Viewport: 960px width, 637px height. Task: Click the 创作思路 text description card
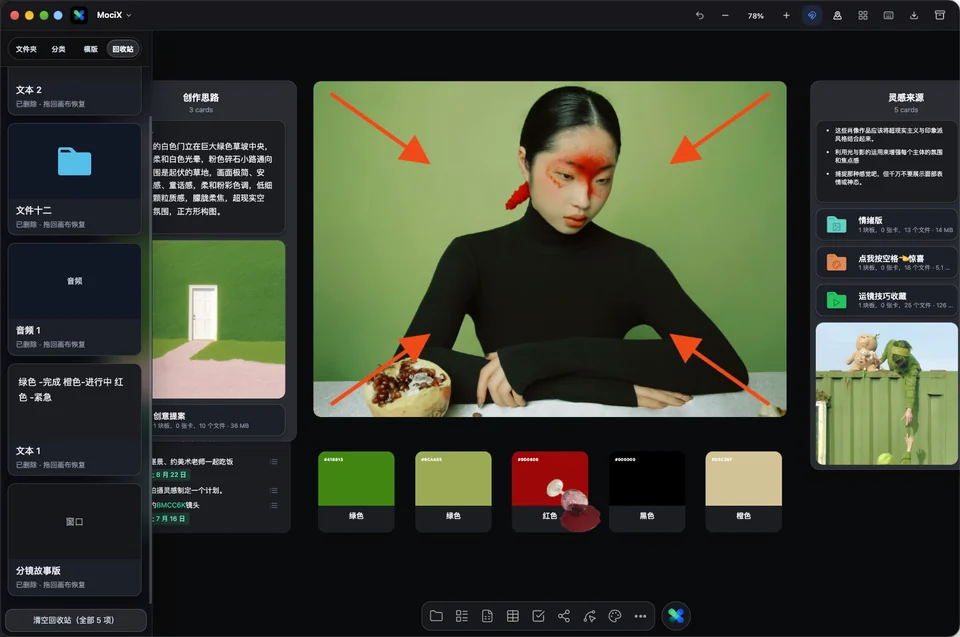tap(219, 177)
